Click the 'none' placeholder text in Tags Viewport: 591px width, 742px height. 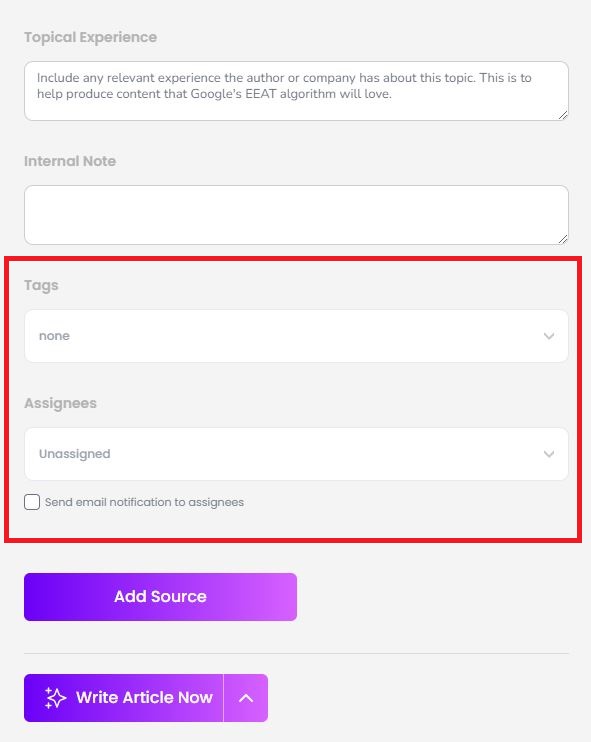coord(54,336)
